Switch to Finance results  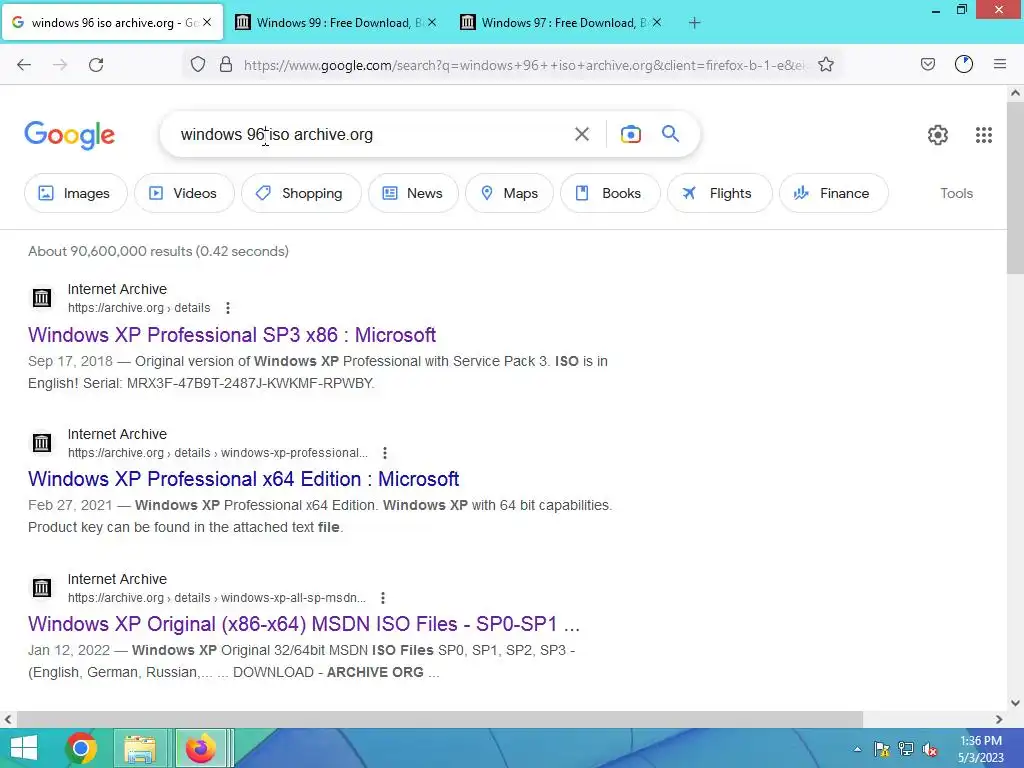833,193
